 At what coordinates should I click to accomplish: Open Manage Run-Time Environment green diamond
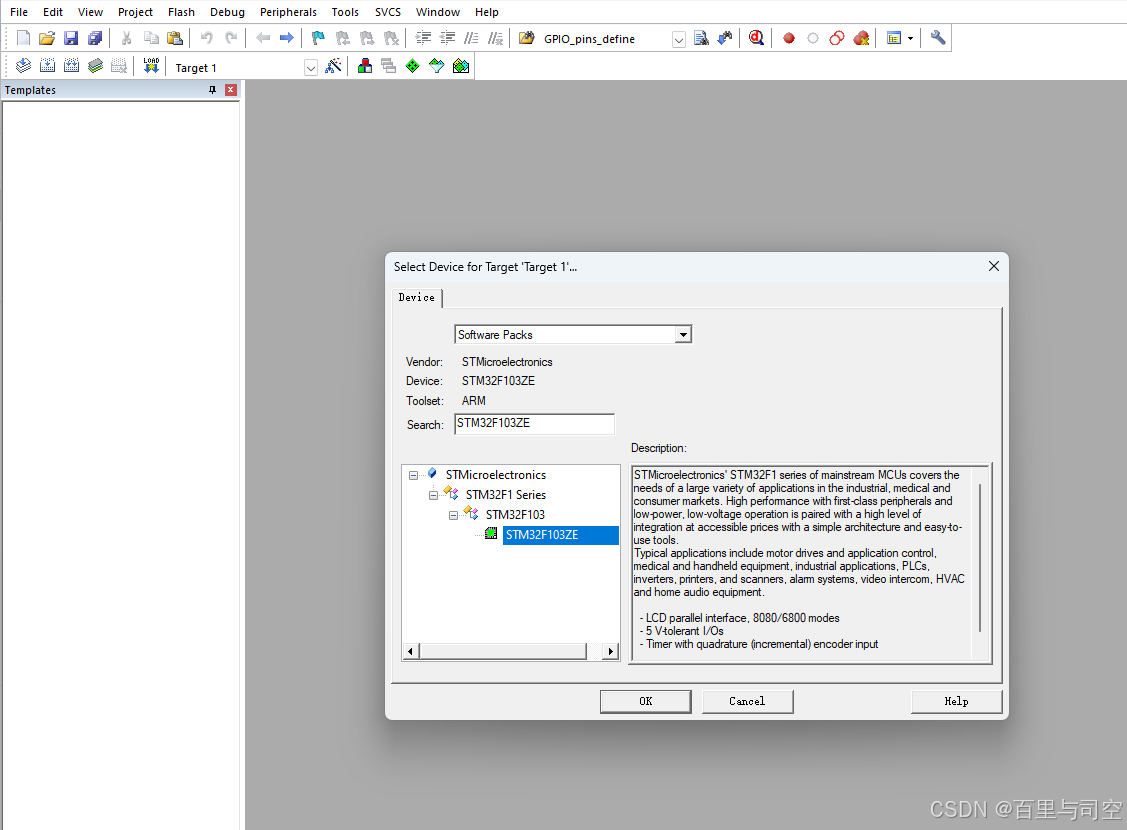pos(413,66)
